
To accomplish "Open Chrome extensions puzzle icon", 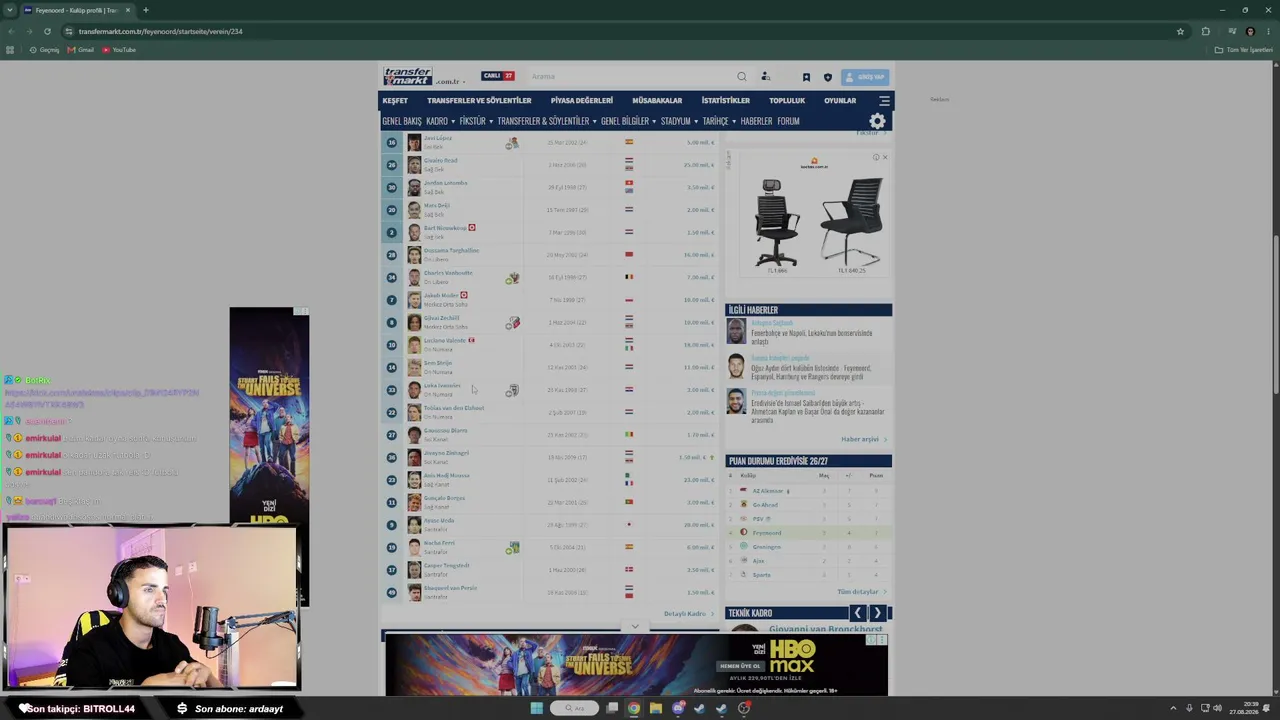I will [x=1205, y=31].
